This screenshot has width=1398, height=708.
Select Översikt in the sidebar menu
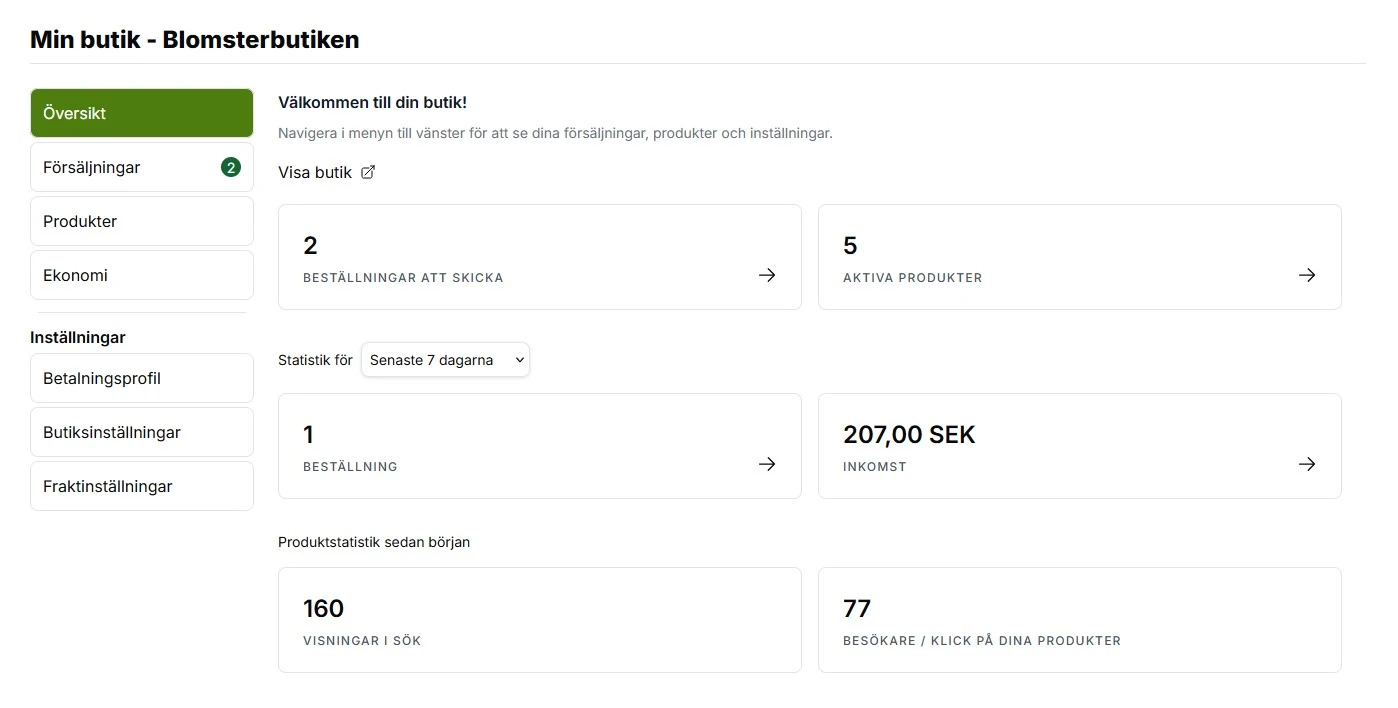click(x=141, y=113)
